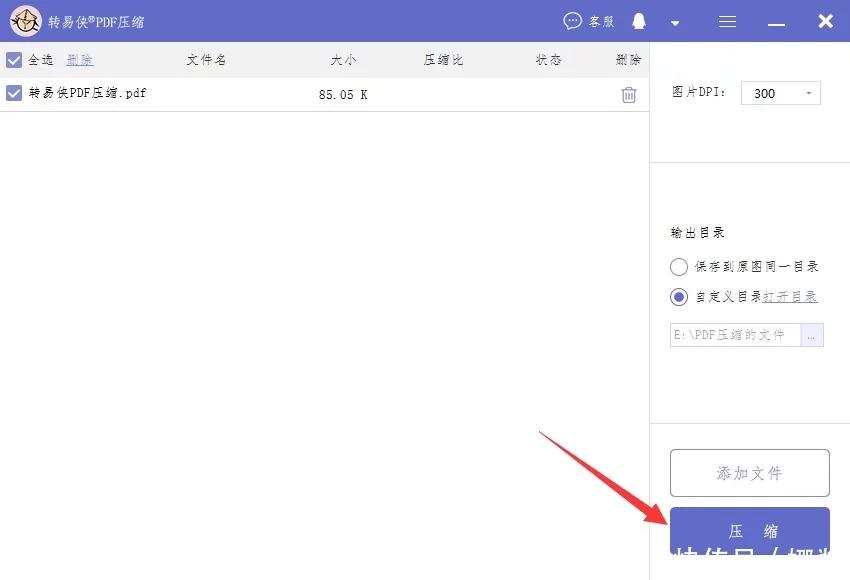Select the 自定义目录 radio option

point(678,297)
